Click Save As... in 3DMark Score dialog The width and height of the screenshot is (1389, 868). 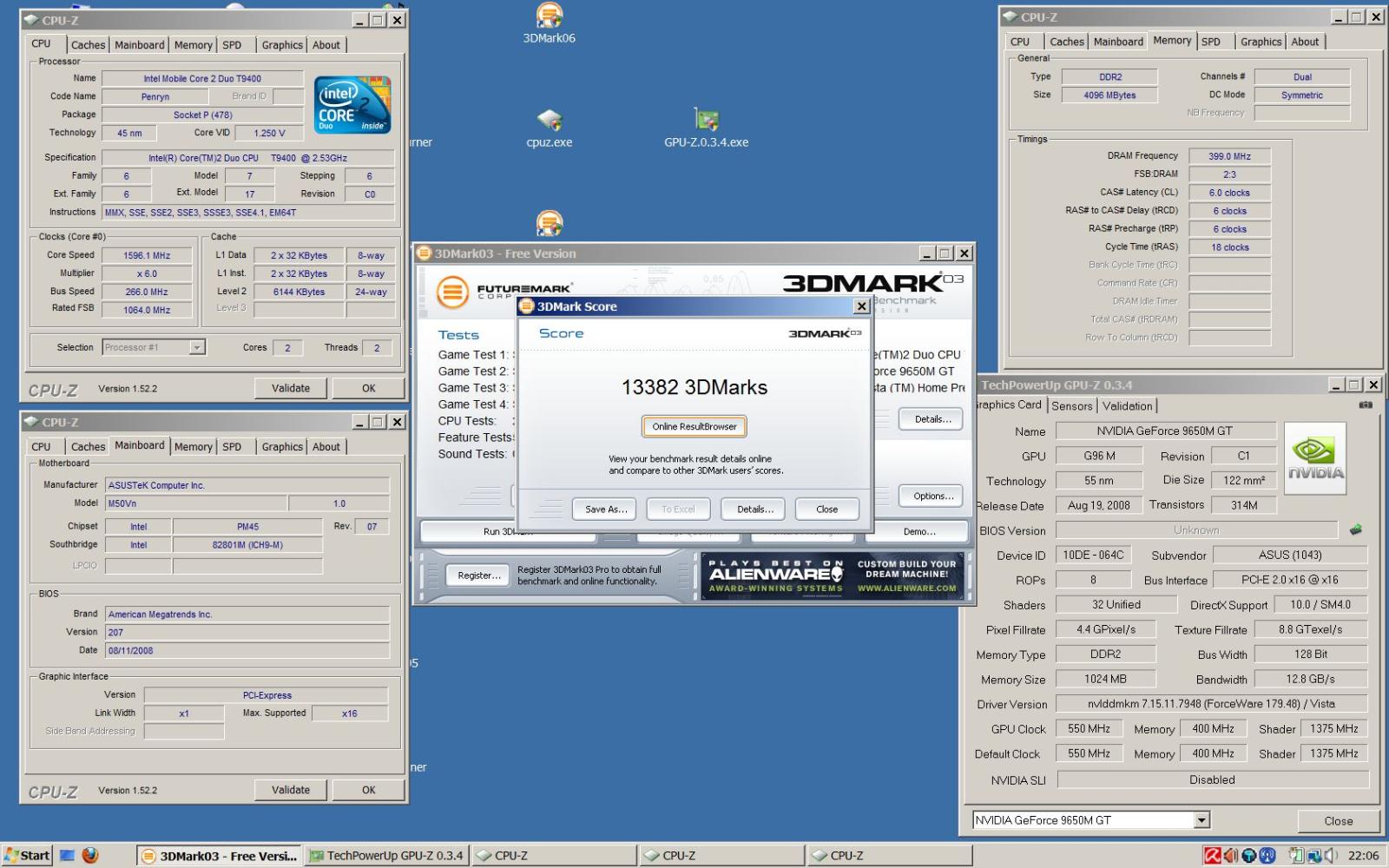click(605, 509)
